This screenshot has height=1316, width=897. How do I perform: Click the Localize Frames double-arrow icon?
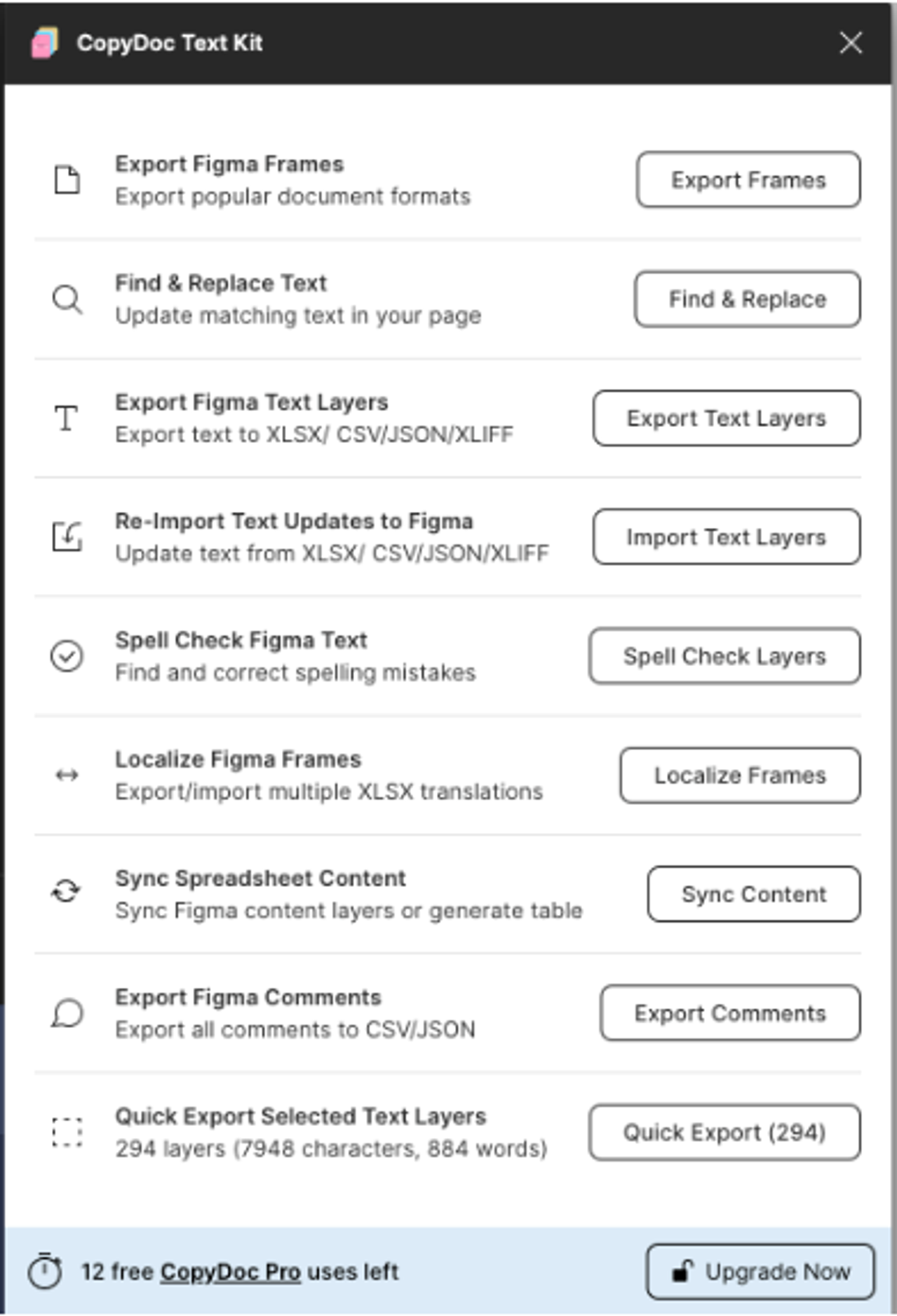[66, 775]
